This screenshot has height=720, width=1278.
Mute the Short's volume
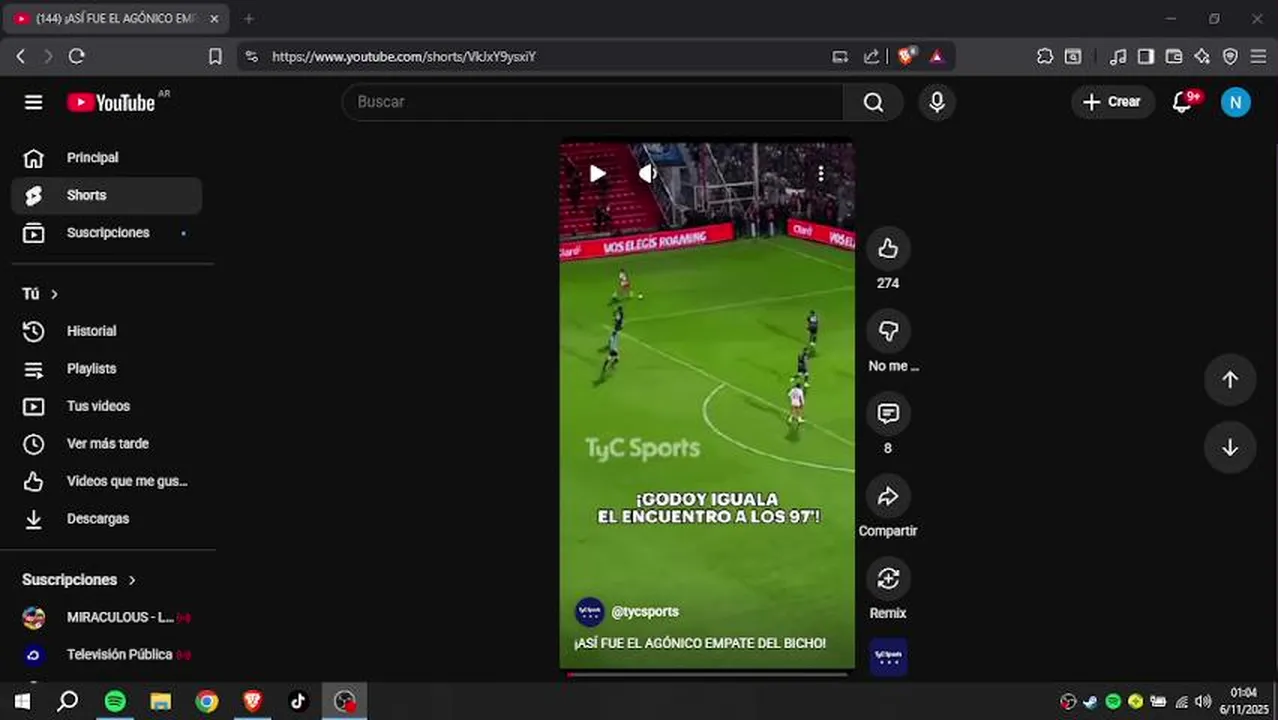(x=647, y=174)
